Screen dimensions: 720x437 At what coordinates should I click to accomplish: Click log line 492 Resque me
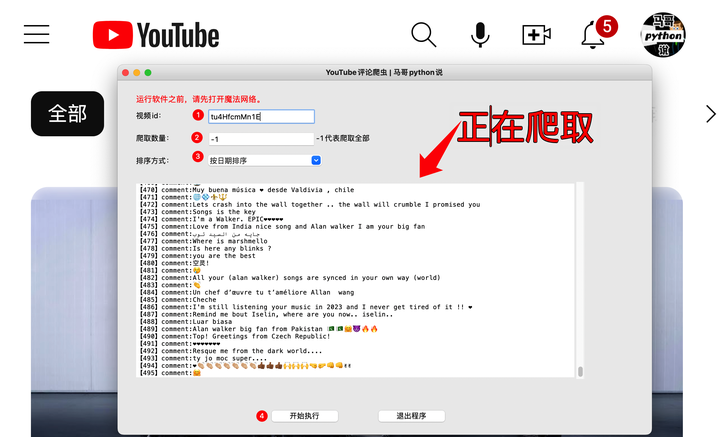tap(231, 351)
